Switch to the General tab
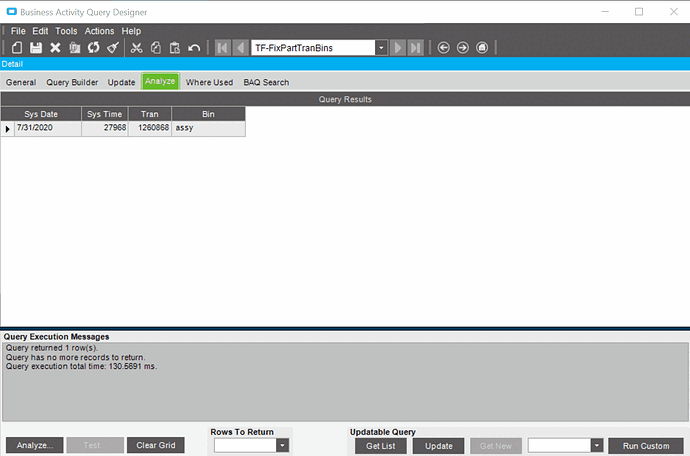This screenshot has width=690, height=456. point(21,82)
